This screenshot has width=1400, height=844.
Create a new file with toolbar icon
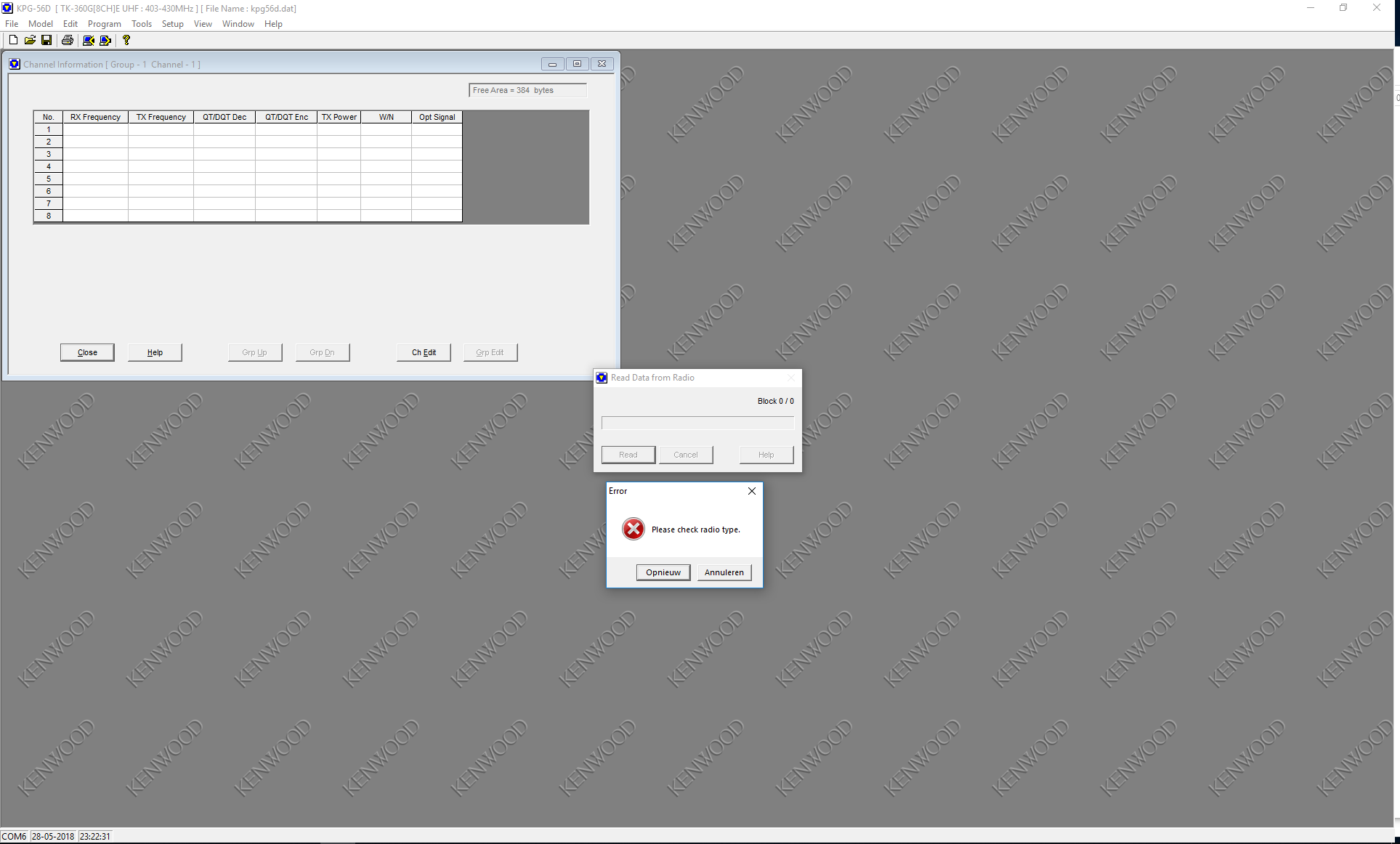point(13,40)
